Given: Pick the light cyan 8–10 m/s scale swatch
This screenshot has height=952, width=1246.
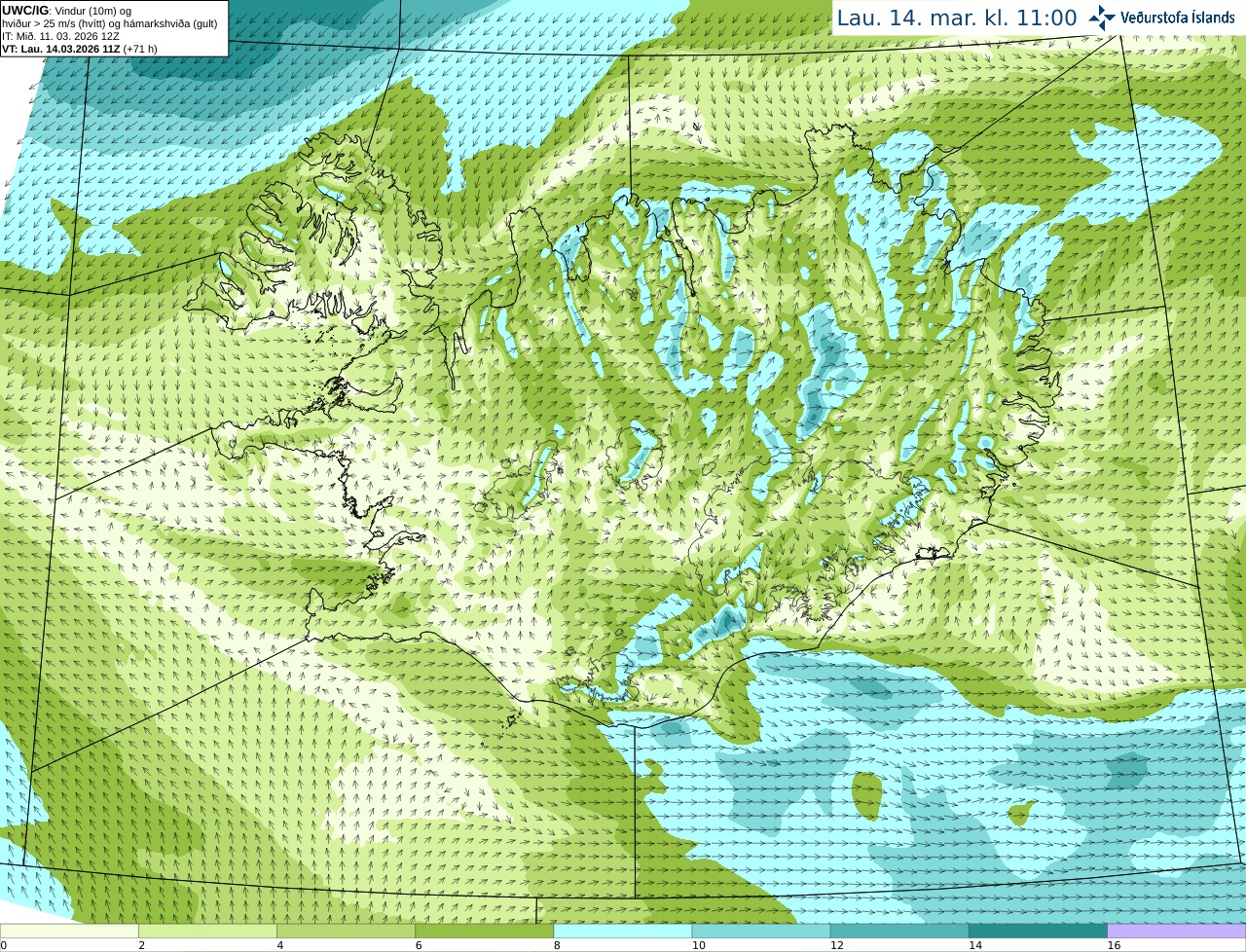Looking at the screenshot, I should click(623, 932).
